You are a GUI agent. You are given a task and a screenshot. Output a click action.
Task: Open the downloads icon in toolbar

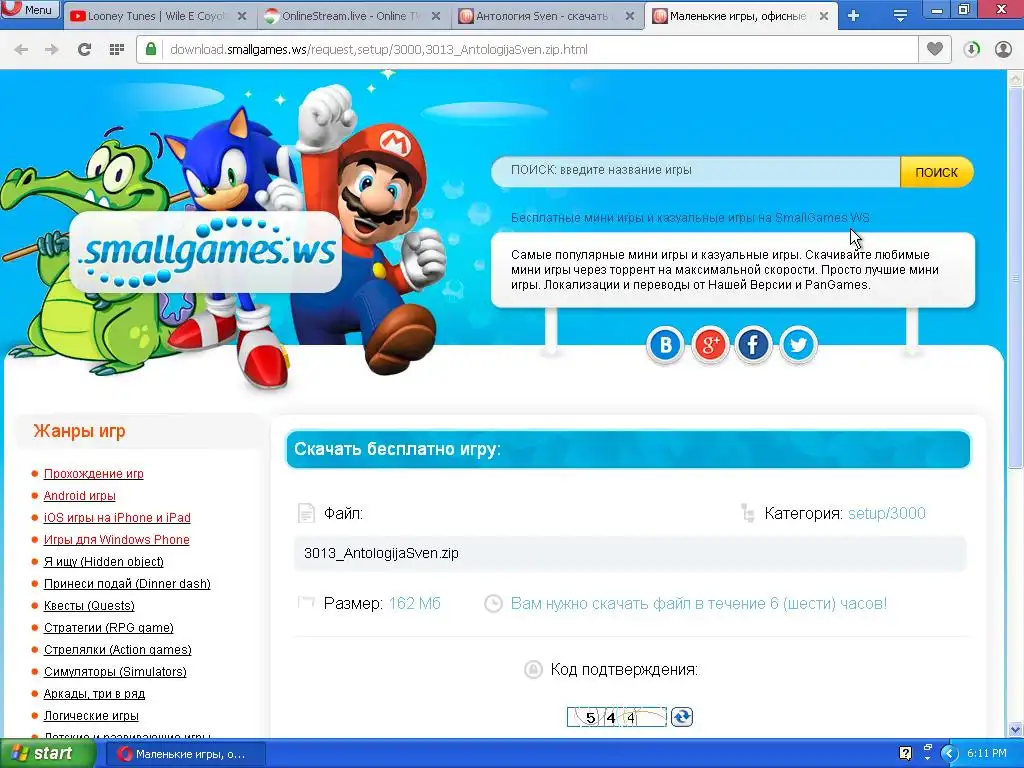pyautogui.click(x=971, y=49)
